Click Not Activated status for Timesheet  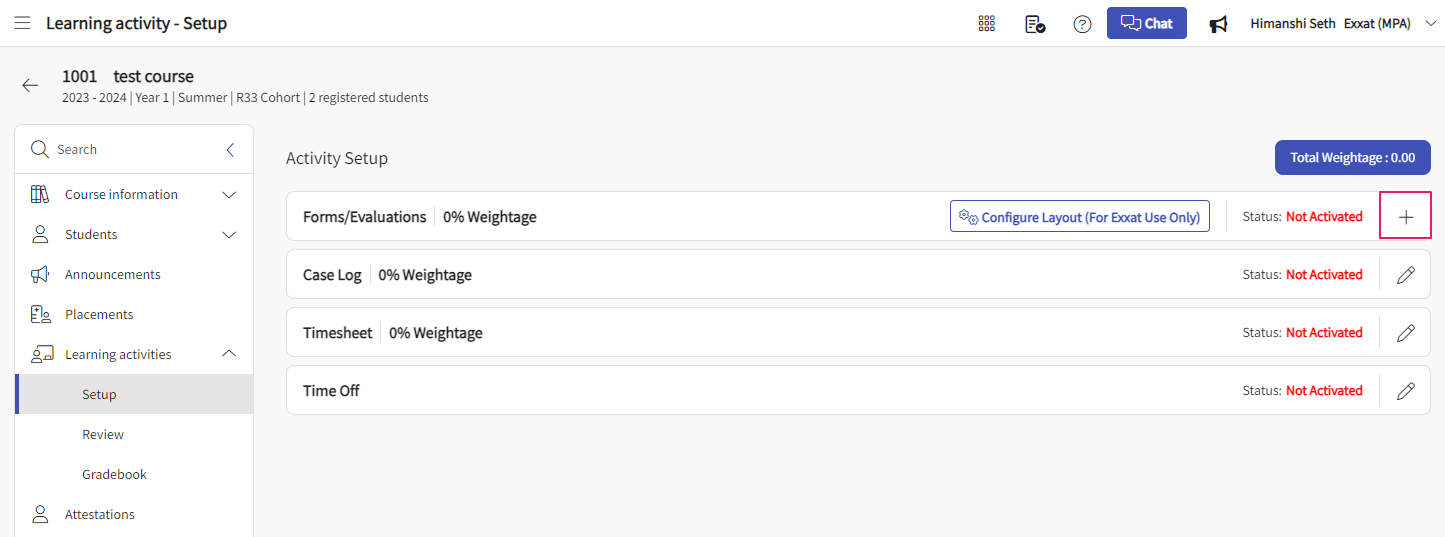tap(1324, 332)
